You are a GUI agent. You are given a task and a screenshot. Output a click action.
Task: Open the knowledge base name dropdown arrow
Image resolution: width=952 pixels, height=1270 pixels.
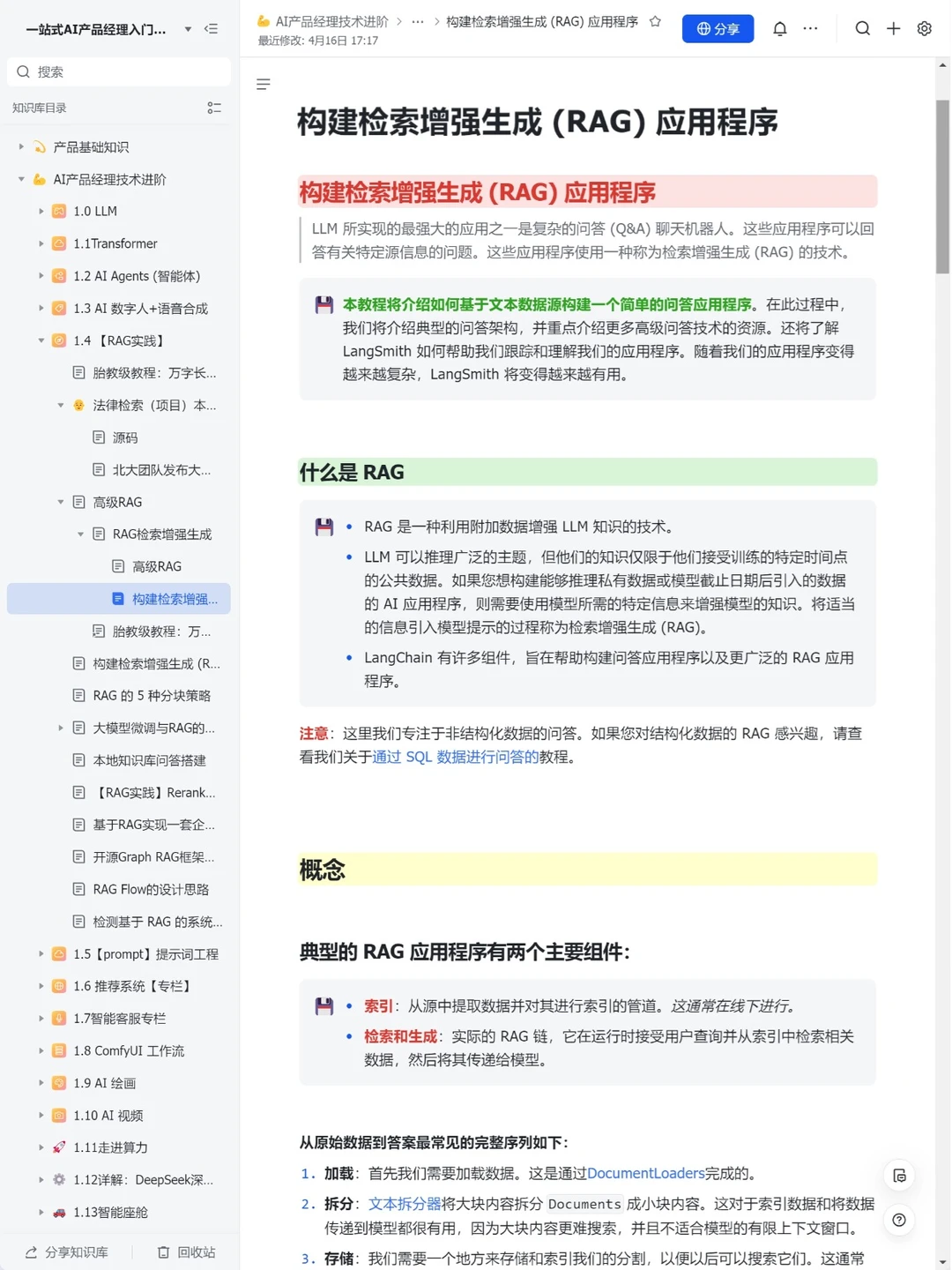tap(188, 29)
